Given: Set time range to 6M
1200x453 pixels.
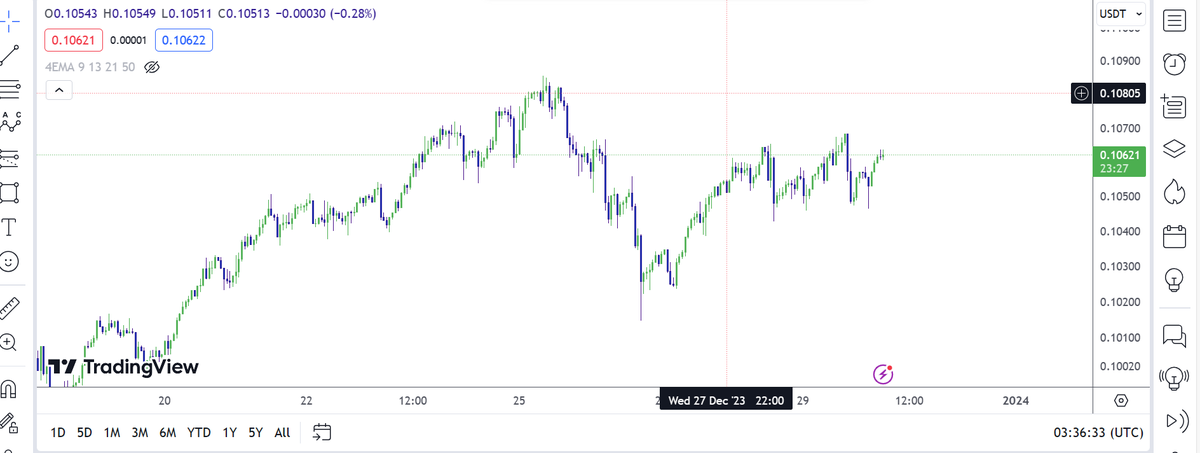Looking at the screenshot, I should point(167,433).
